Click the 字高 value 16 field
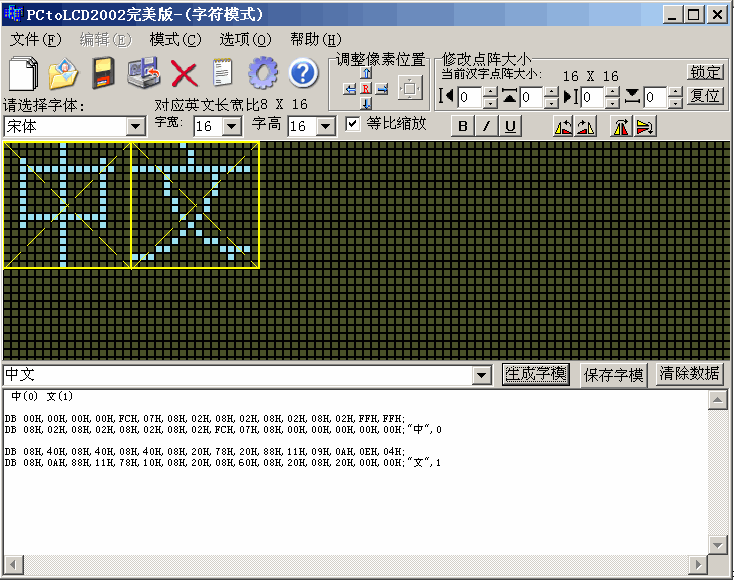 [x=302, y=126]
